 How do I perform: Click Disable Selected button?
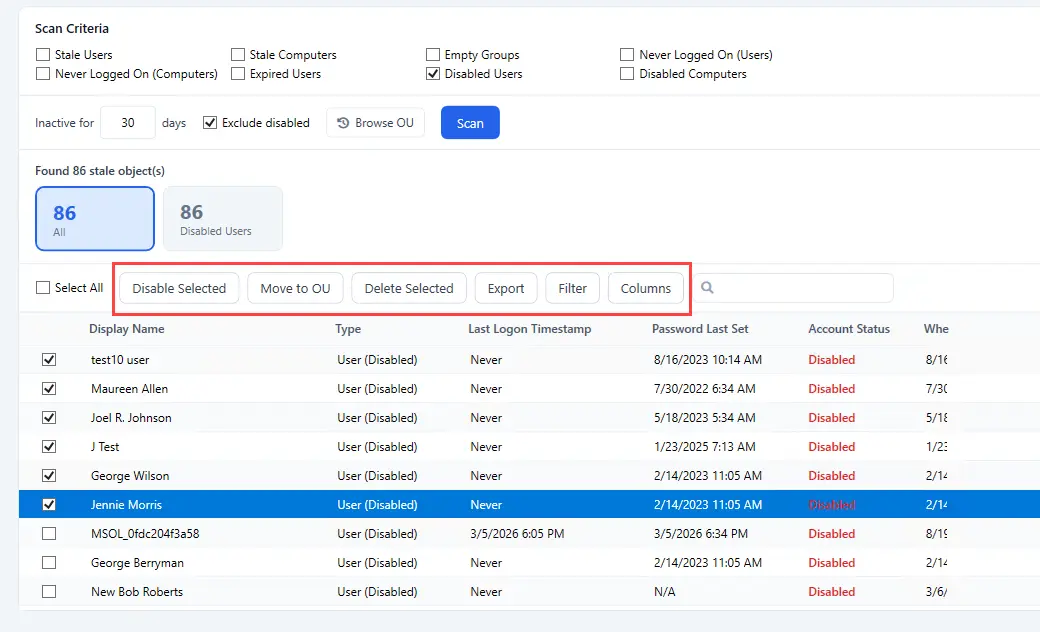pyautogui.click(x=179, y=288)
